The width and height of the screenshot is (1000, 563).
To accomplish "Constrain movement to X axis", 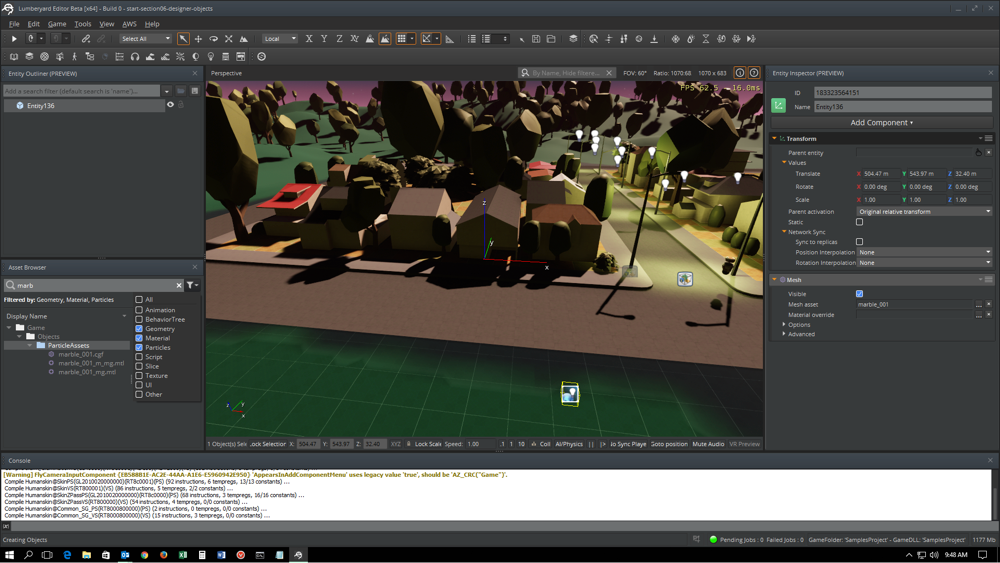I will 309,39.
